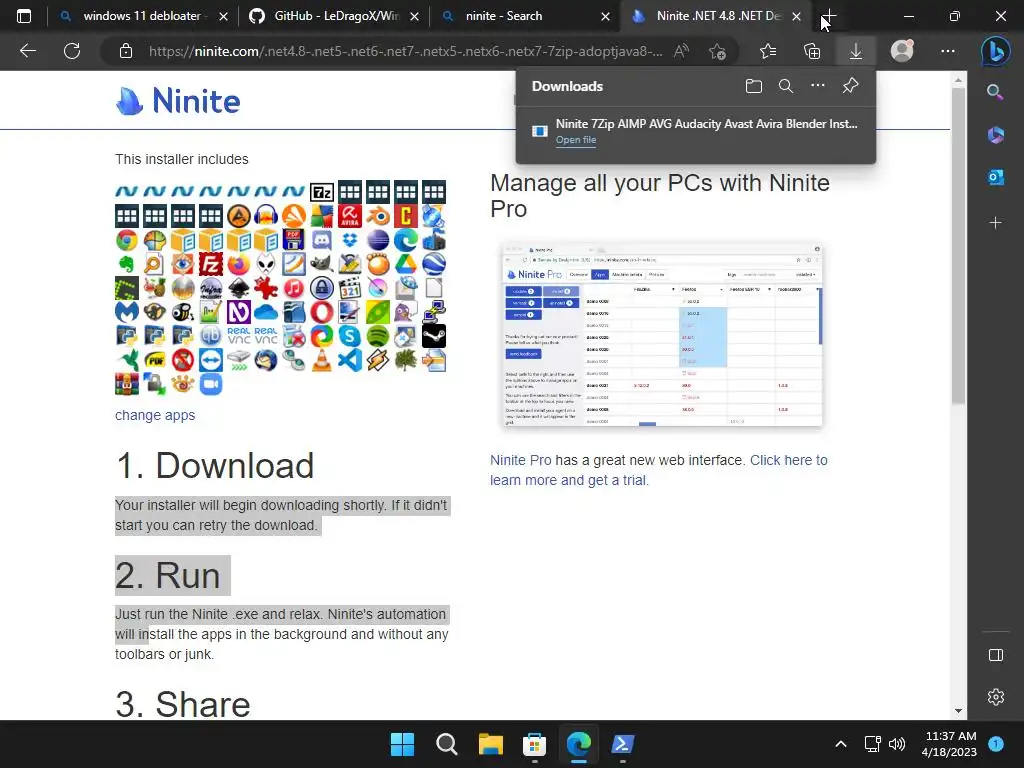The image size is (1024, 768).
Task: Show hidden system tray icons
Action: click(841, 744)
